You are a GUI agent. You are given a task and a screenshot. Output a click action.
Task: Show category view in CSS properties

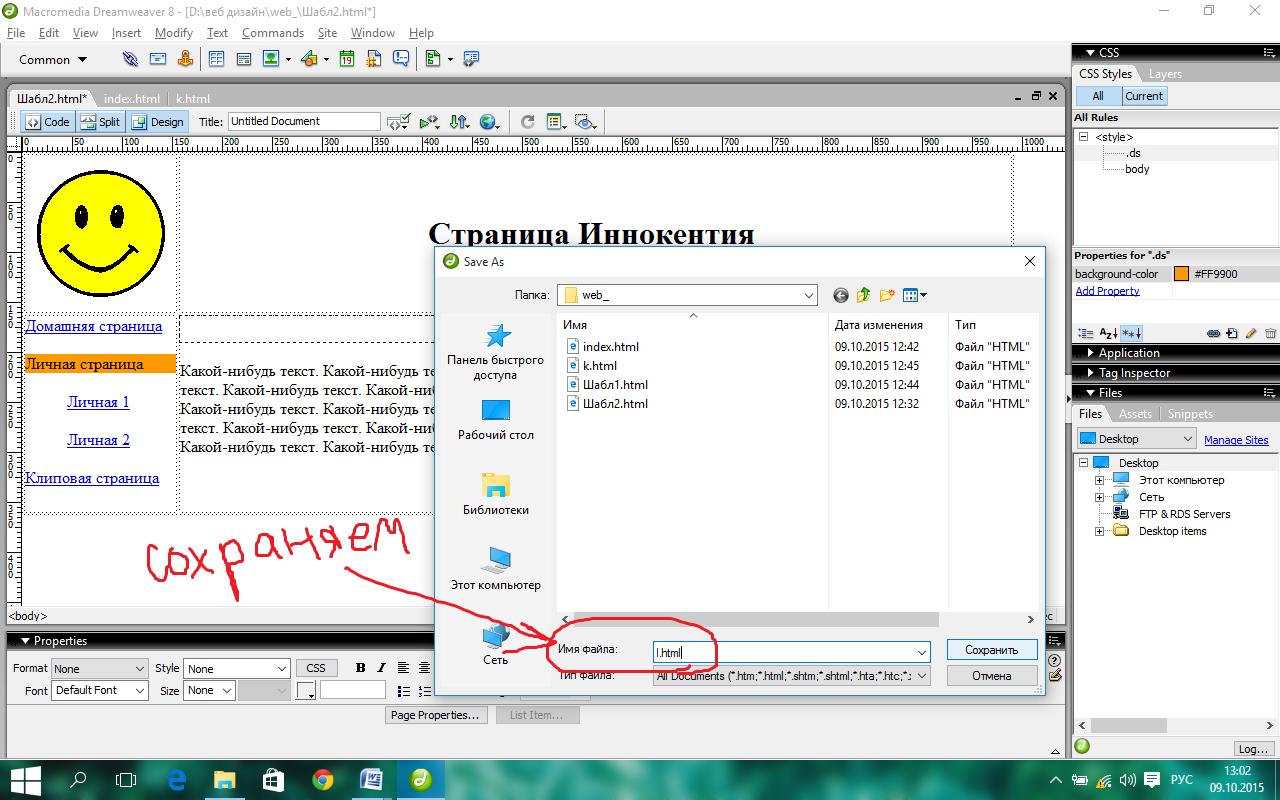tap(1085, 333)
